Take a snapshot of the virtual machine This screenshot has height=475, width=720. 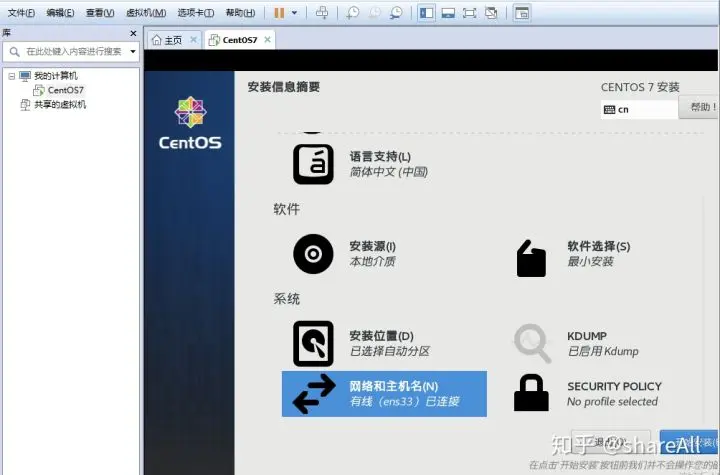pyautogui.click(x=353, y=13)
